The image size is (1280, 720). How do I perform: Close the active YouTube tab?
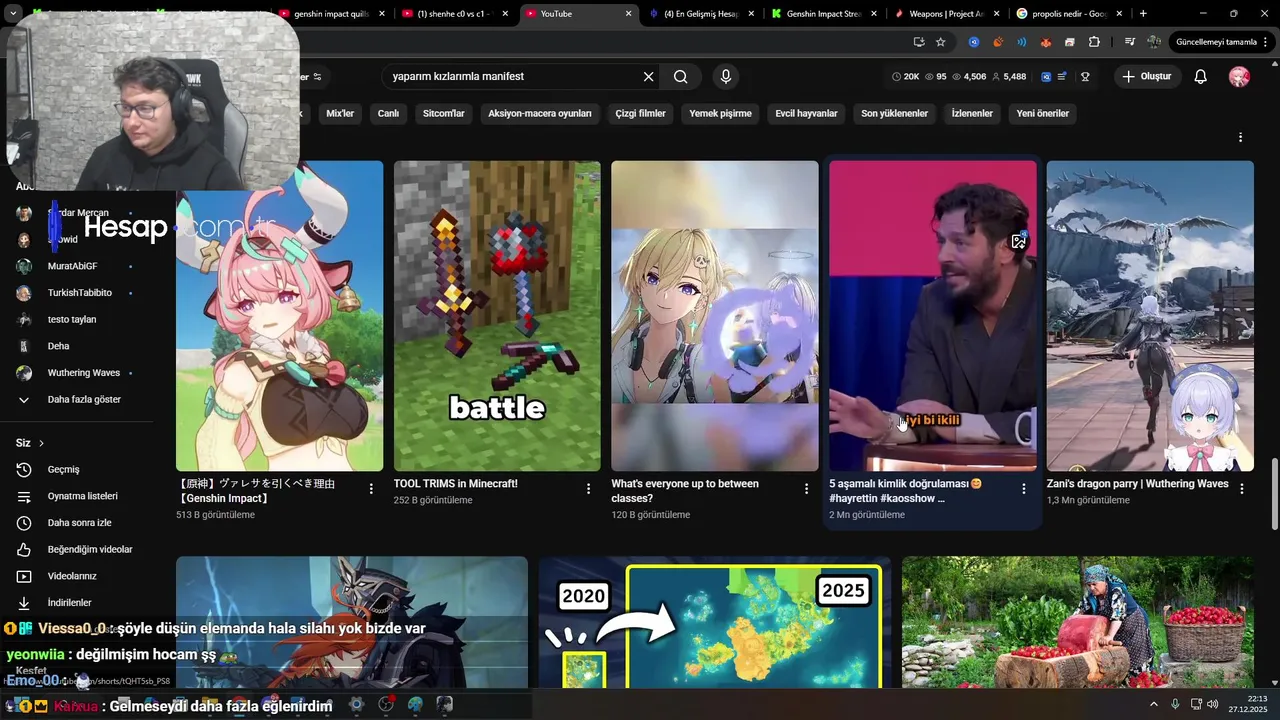click(x=629, y=14)
